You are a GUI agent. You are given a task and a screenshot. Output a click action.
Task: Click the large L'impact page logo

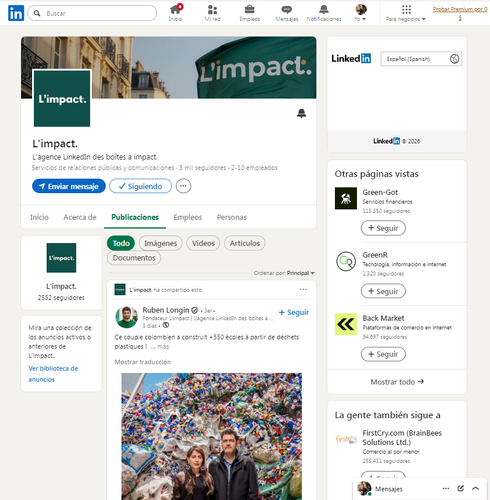(62, 98)
